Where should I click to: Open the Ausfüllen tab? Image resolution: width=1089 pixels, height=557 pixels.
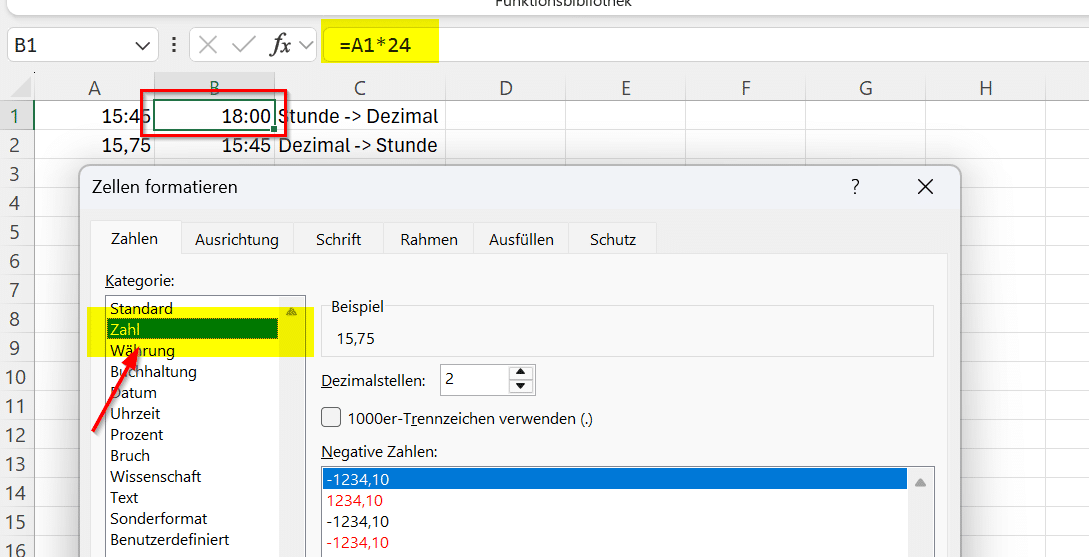521,240
